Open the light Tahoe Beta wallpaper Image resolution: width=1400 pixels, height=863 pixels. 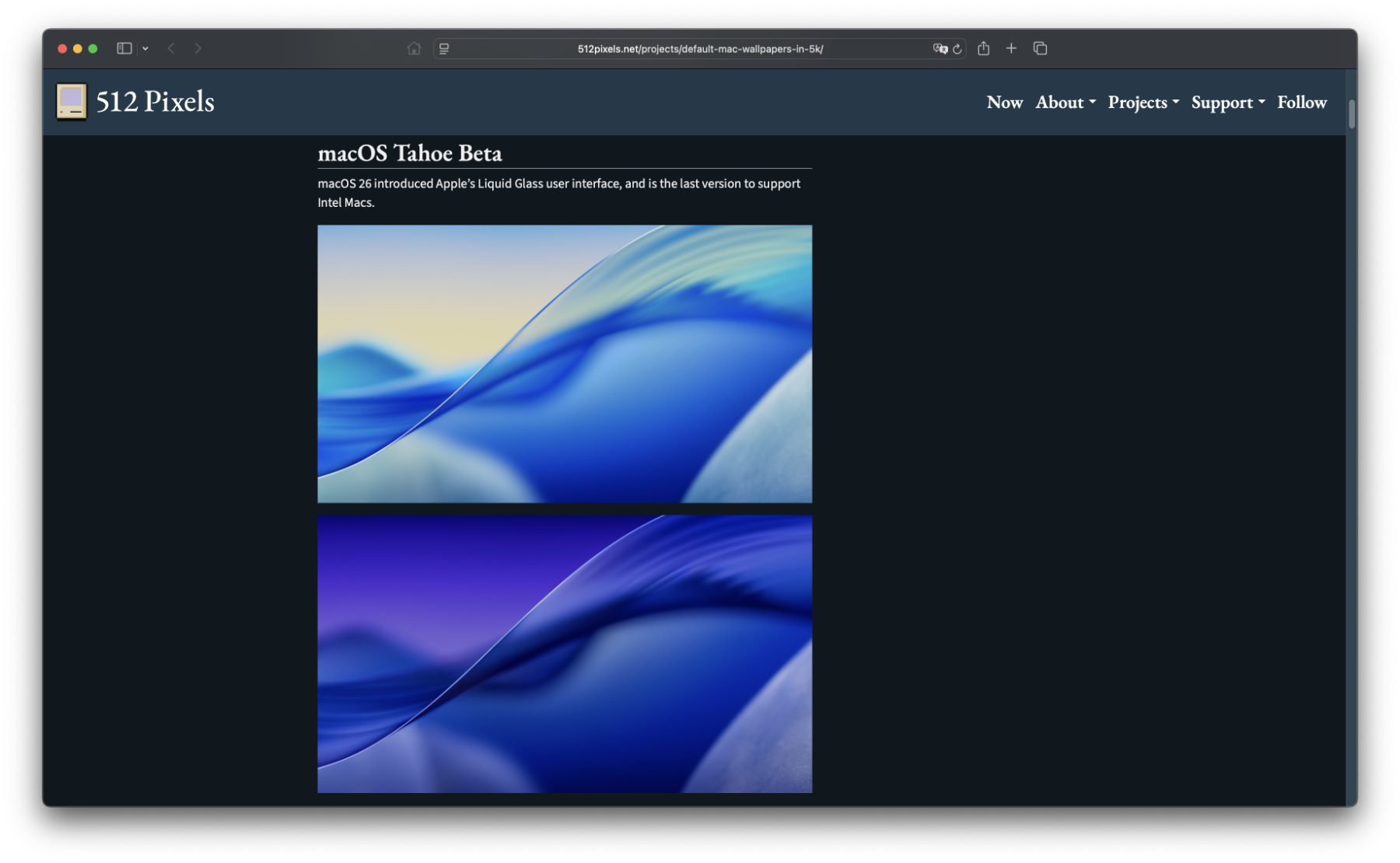pyautogui.click(x=565, y=364)
